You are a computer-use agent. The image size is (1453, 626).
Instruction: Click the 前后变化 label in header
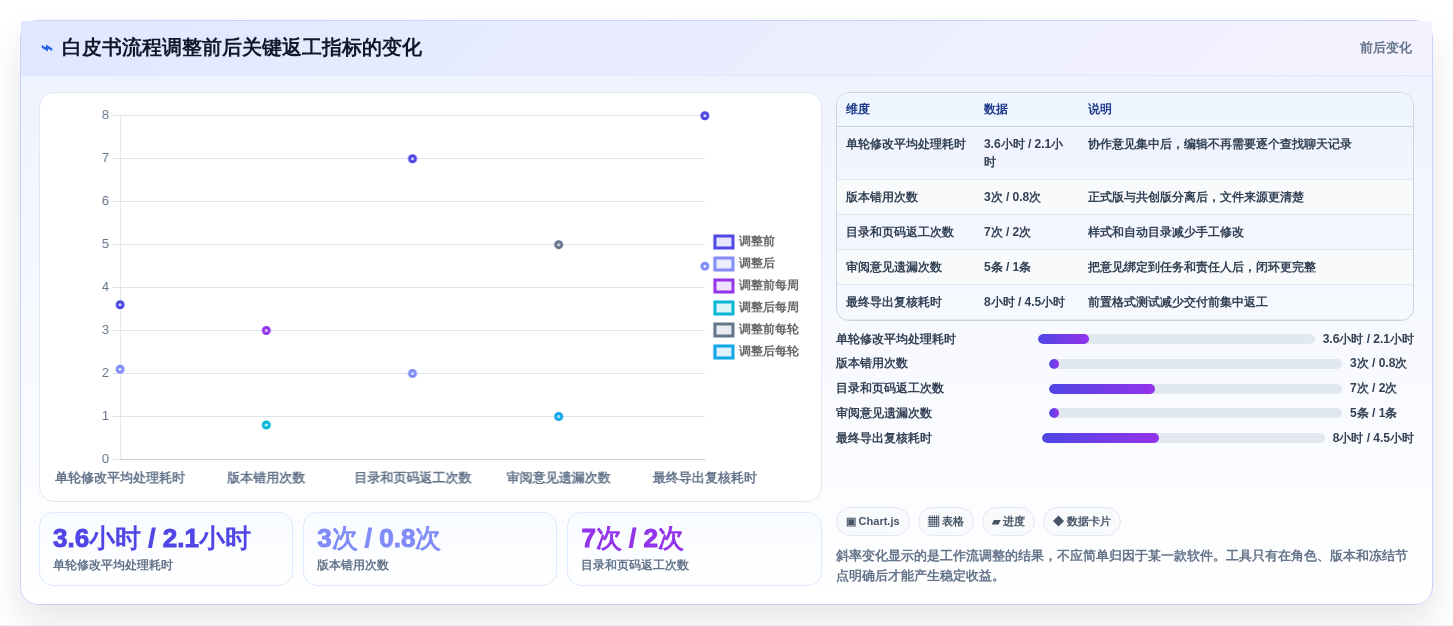point(1385,48)
